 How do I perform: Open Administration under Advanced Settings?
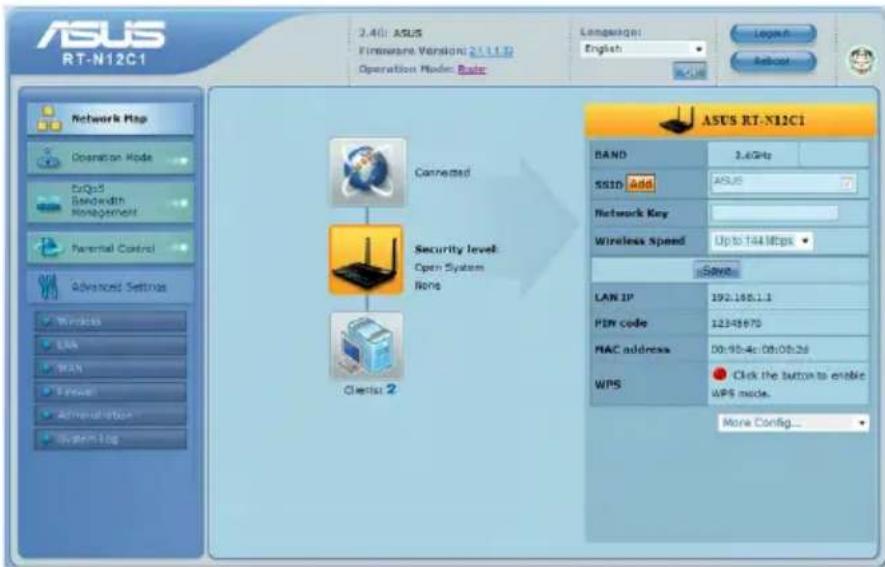[110, 415]
